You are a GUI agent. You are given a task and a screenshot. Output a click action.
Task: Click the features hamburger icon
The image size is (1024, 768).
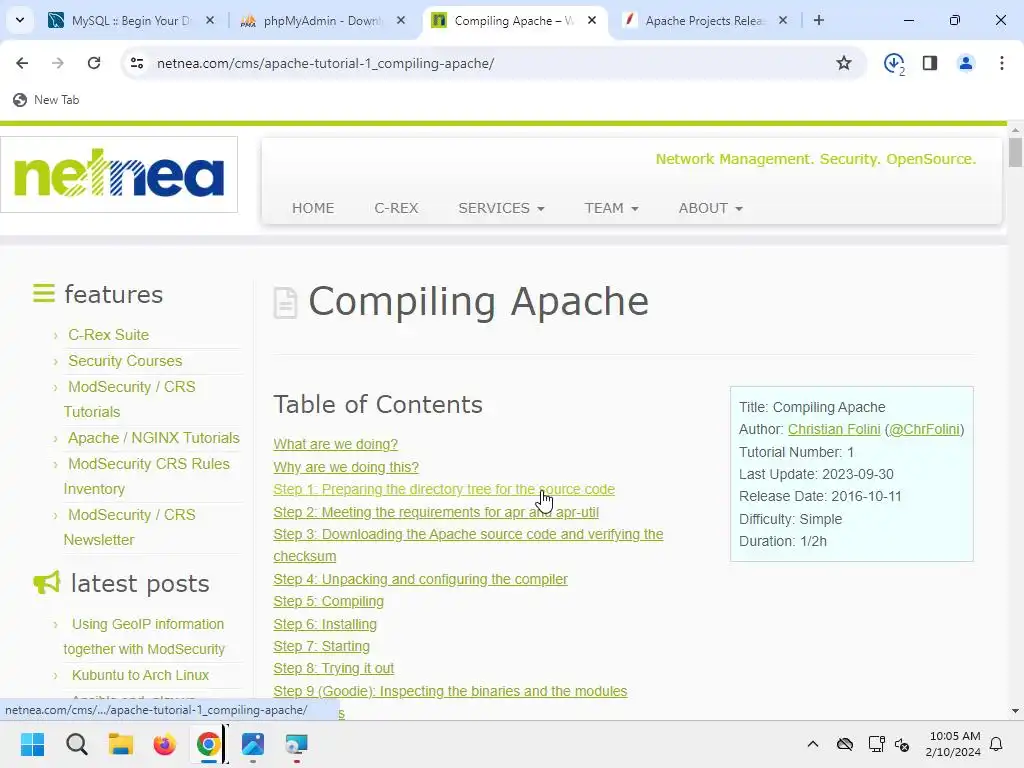[x=44, y=293]
